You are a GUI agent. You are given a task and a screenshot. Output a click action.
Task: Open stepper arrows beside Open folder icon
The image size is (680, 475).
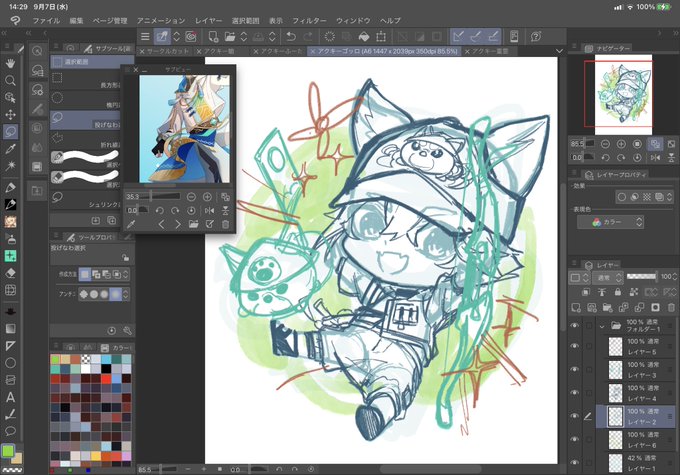pos(244,37)
